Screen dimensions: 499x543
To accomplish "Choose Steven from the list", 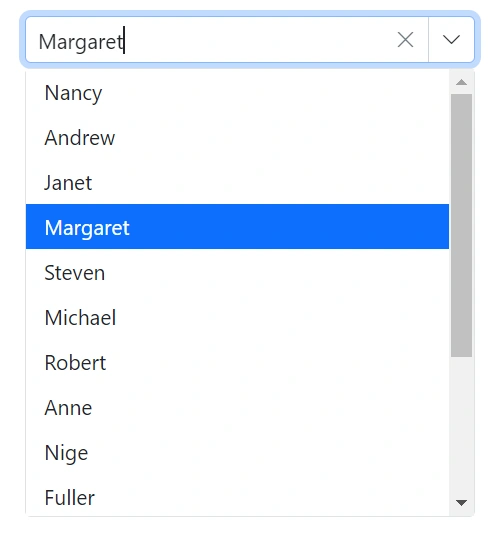I will [x=238, y=272].
